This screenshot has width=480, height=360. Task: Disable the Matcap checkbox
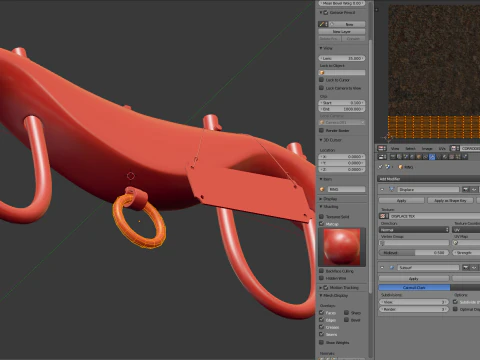tap(321, 224)
